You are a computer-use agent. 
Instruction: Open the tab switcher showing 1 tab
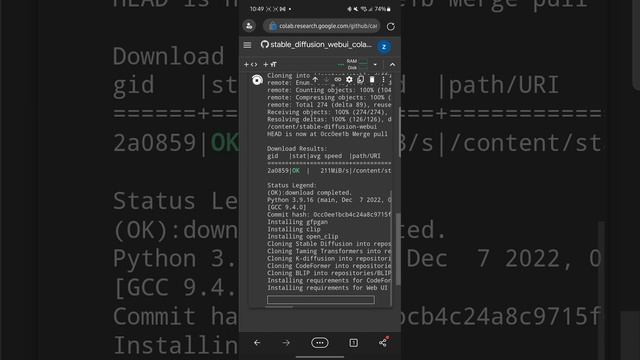353,343
